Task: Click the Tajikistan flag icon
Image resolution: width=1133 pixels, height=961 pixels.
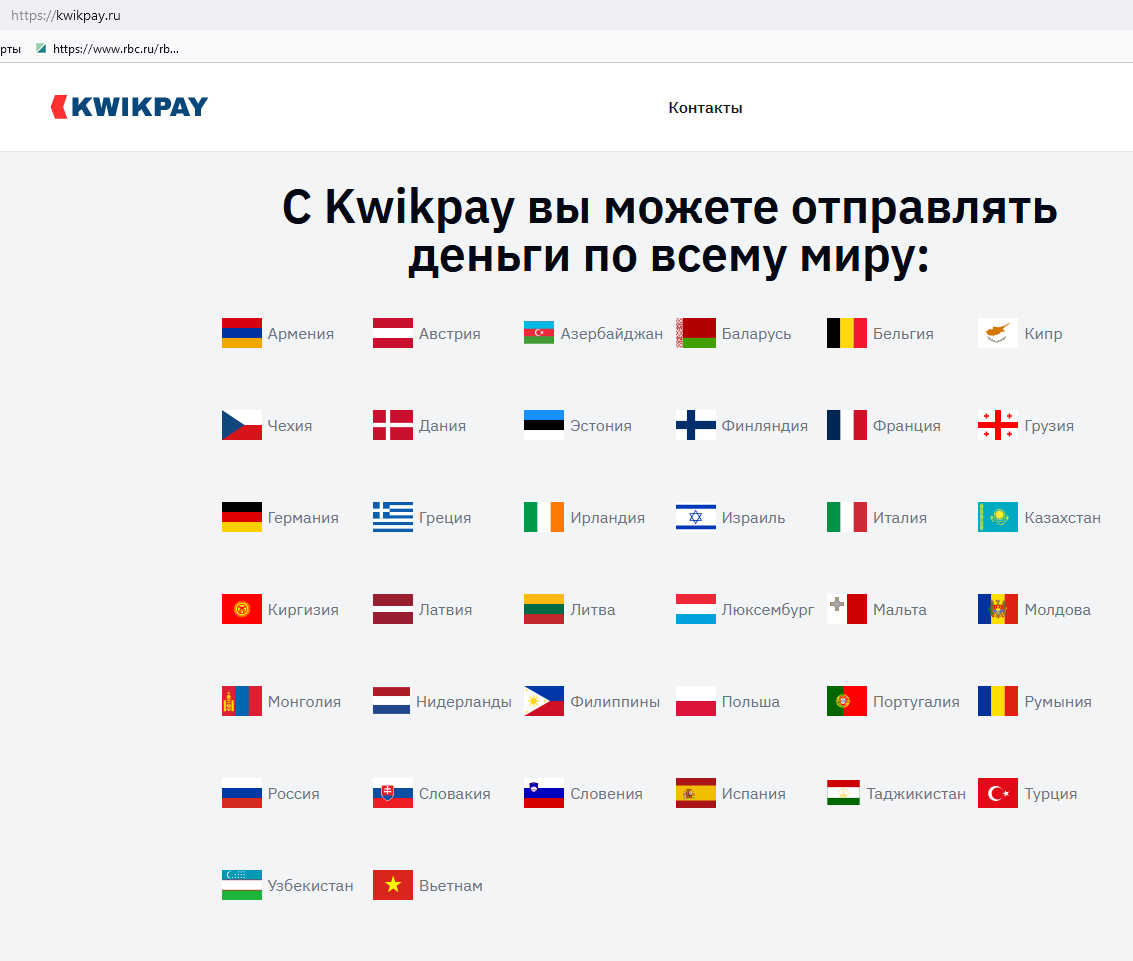Action: 843,793
